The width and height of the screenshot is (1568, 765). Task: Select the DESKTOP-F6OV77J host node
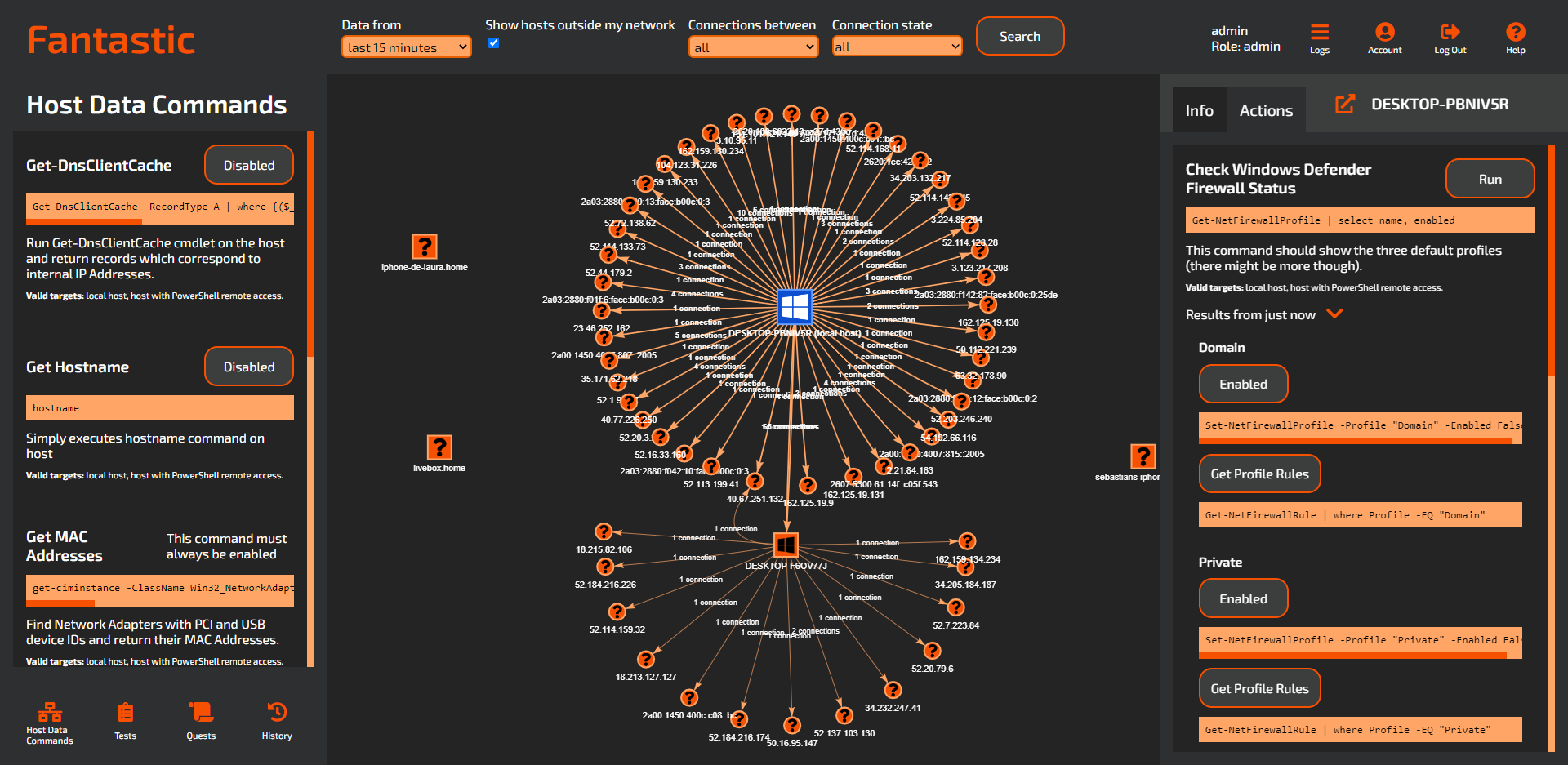tap(786, 544)
